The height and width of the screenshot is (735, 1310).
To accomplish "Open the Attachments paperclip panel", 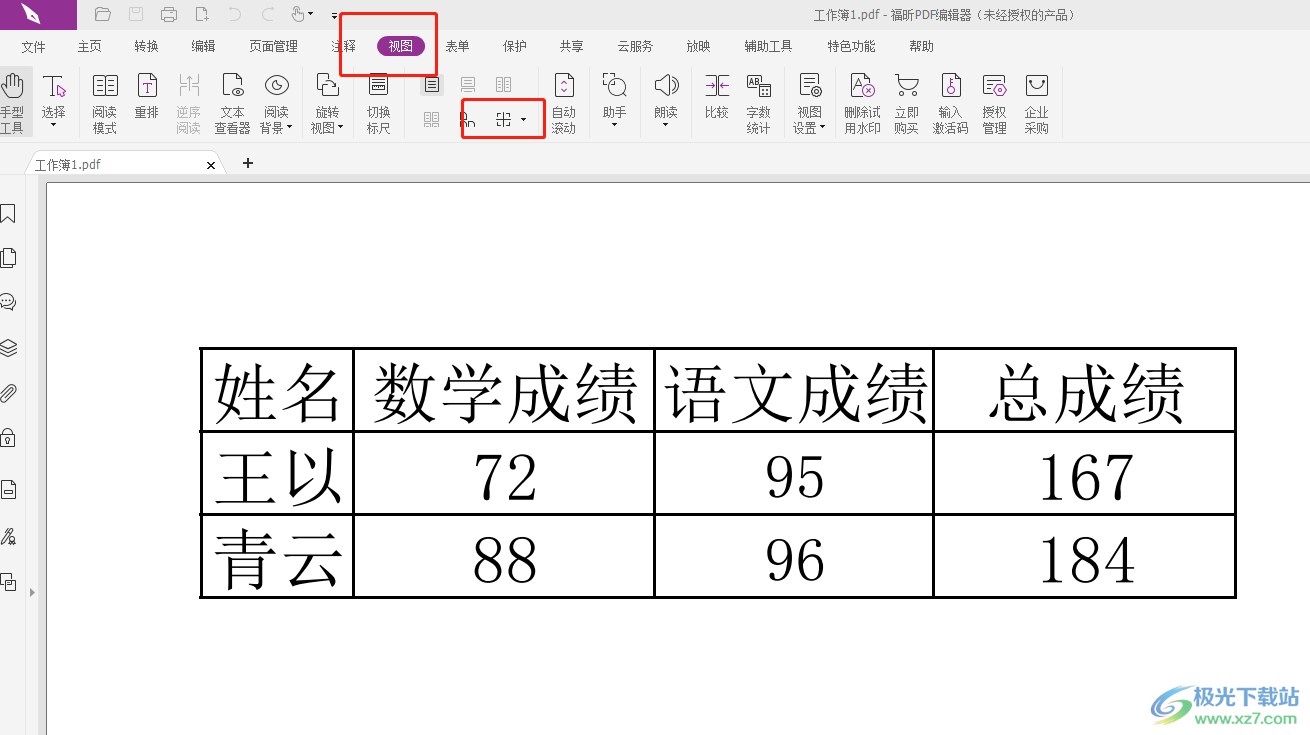I will coord(8,393).
